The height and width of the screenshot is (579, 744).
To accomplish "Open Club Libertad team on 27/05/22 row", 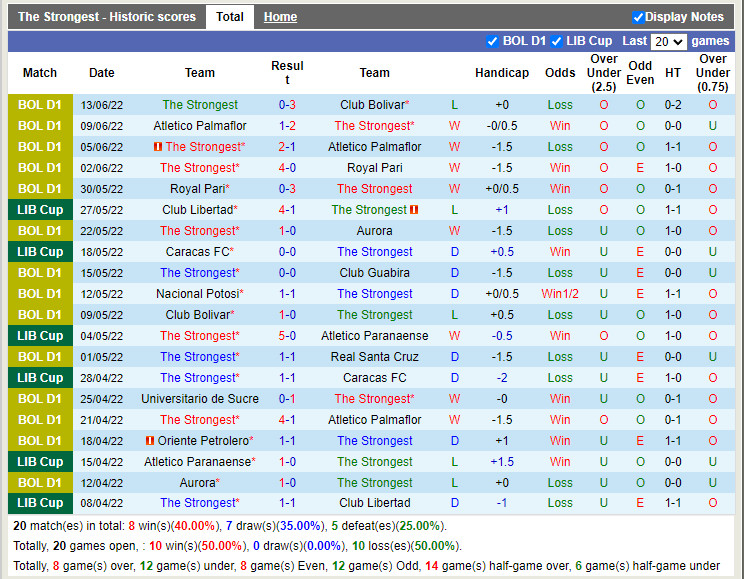I will [200, 210].
